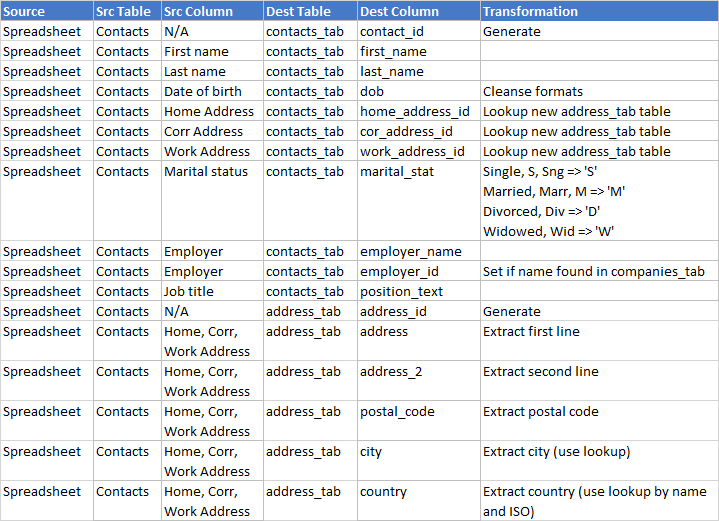Click the Source column header
The image size is (719, 521).
pos(25,12)
